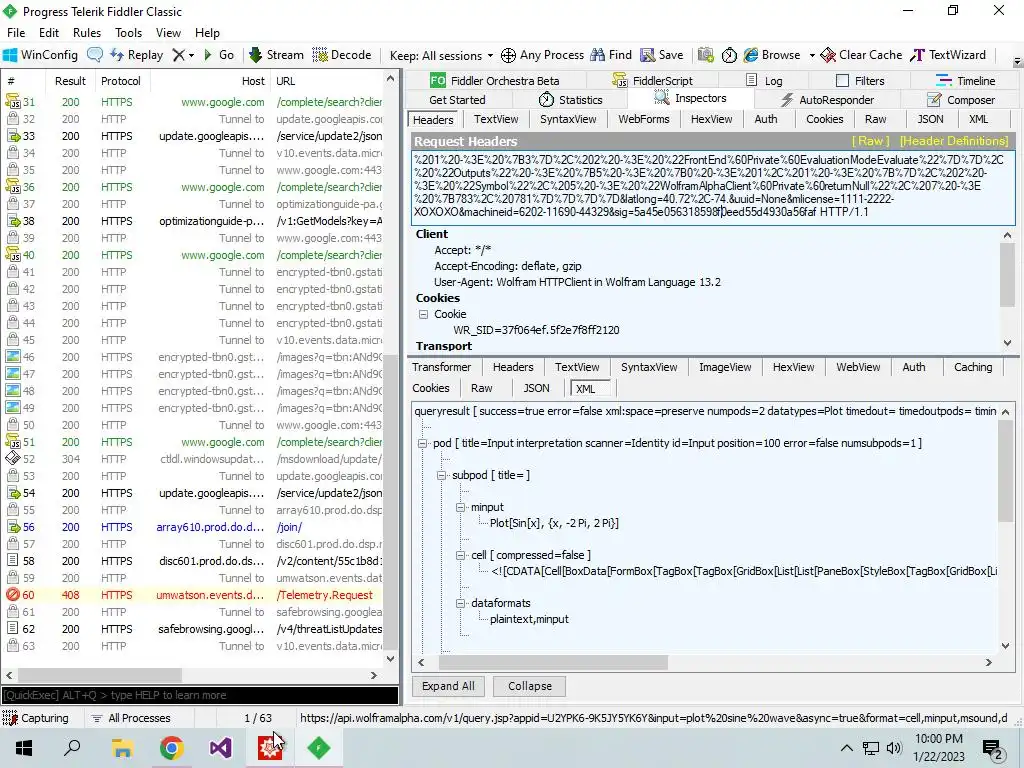
Task: Open Visual Studio from taskbar
Action: click(x=221, y=748)
